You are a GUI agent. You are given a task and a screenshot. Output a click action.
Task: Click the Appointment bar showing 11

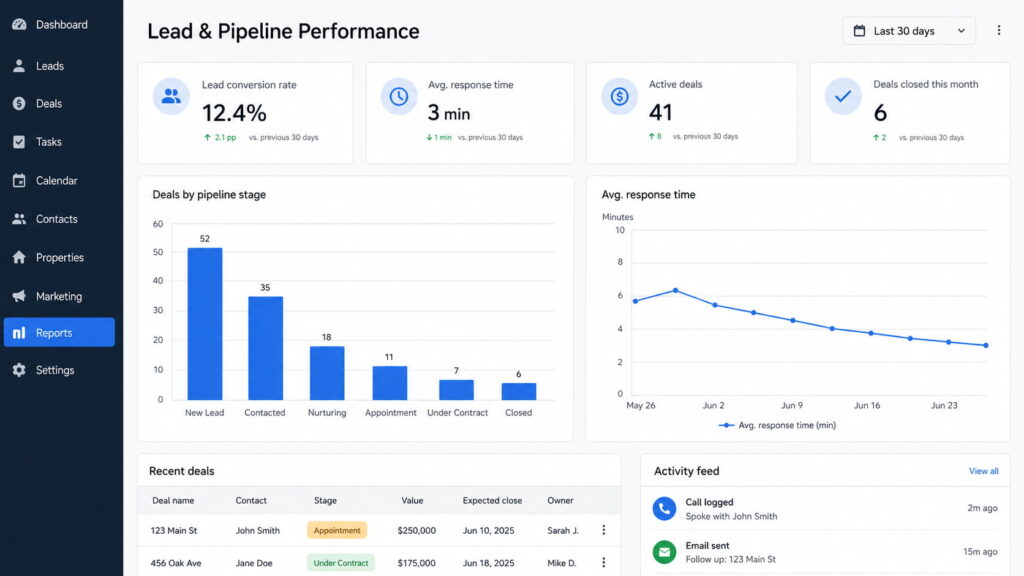389,383
